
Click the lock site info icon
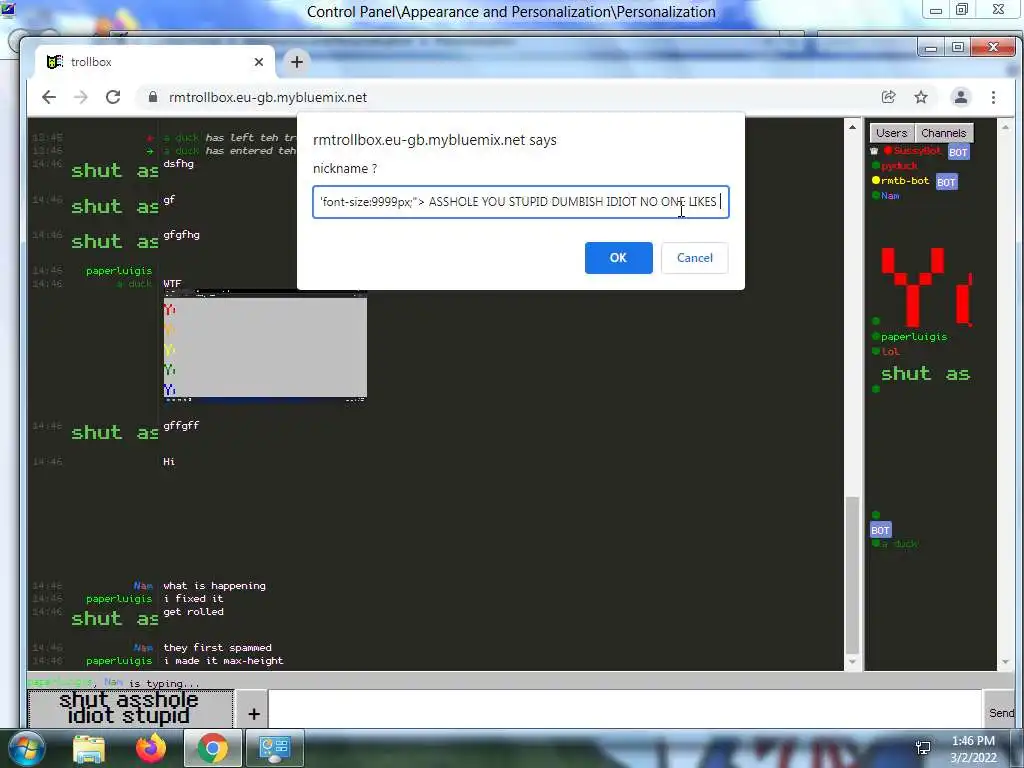(153, 97)
